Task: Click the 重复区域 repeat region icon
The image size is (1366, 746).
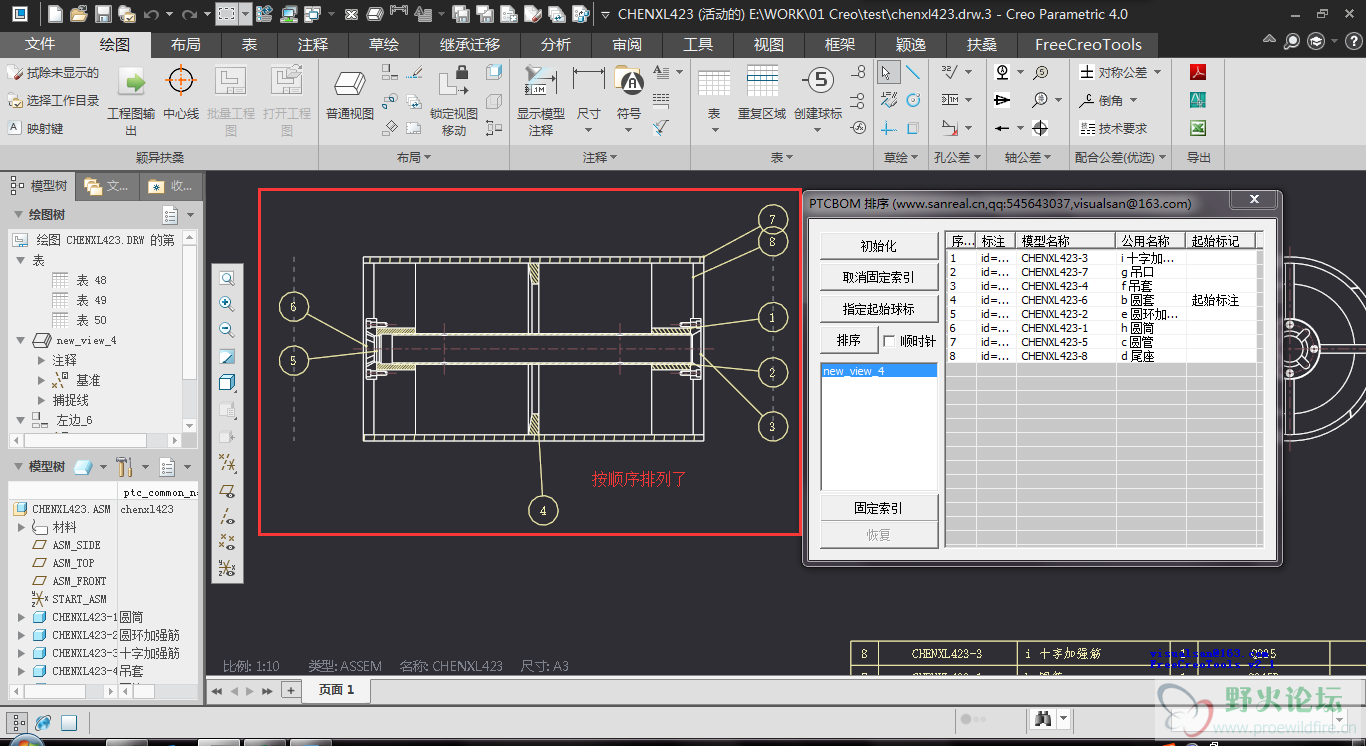Action: [x=762, y=82]
